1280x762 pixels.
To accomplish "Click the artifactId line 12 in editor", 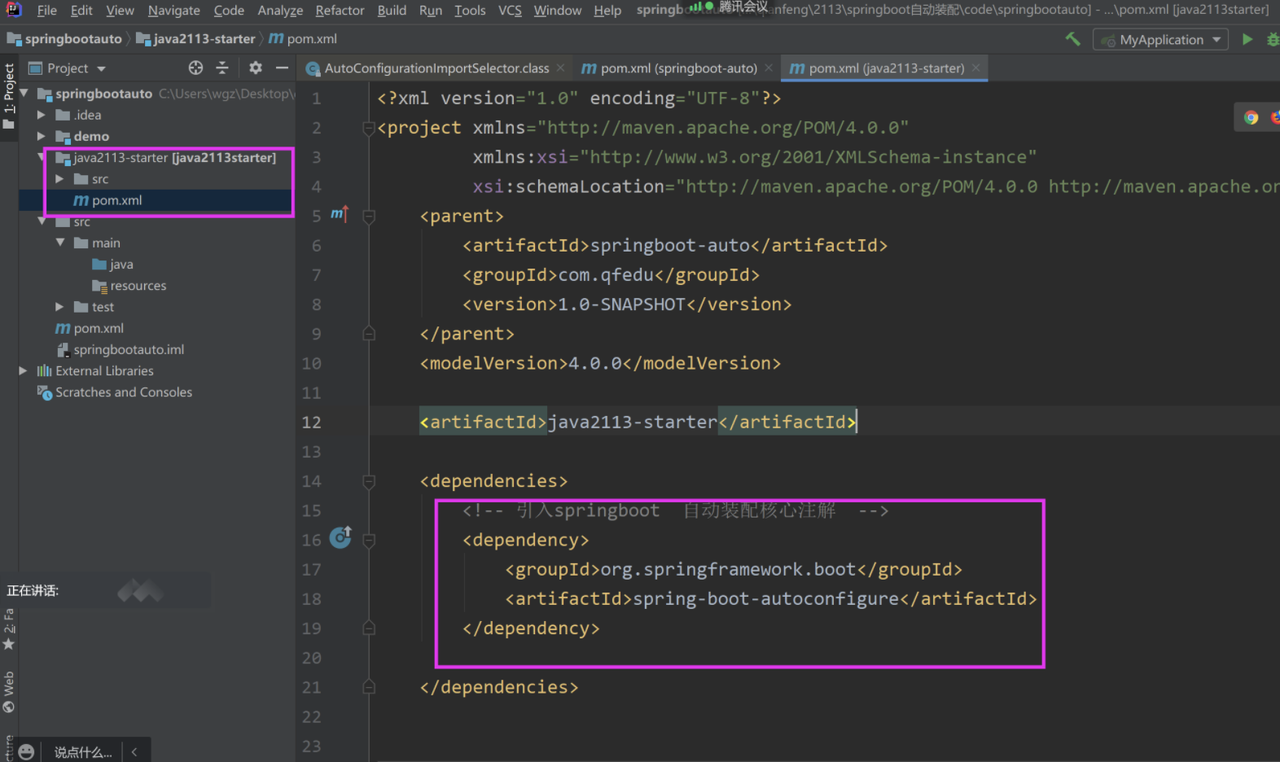I will point(638,422).
